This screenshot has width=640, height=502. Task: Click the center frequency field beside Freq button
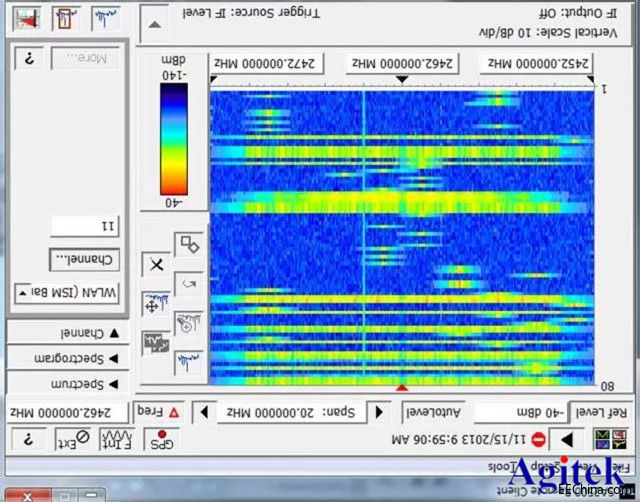pyautogui.click(x=67, y=412)
